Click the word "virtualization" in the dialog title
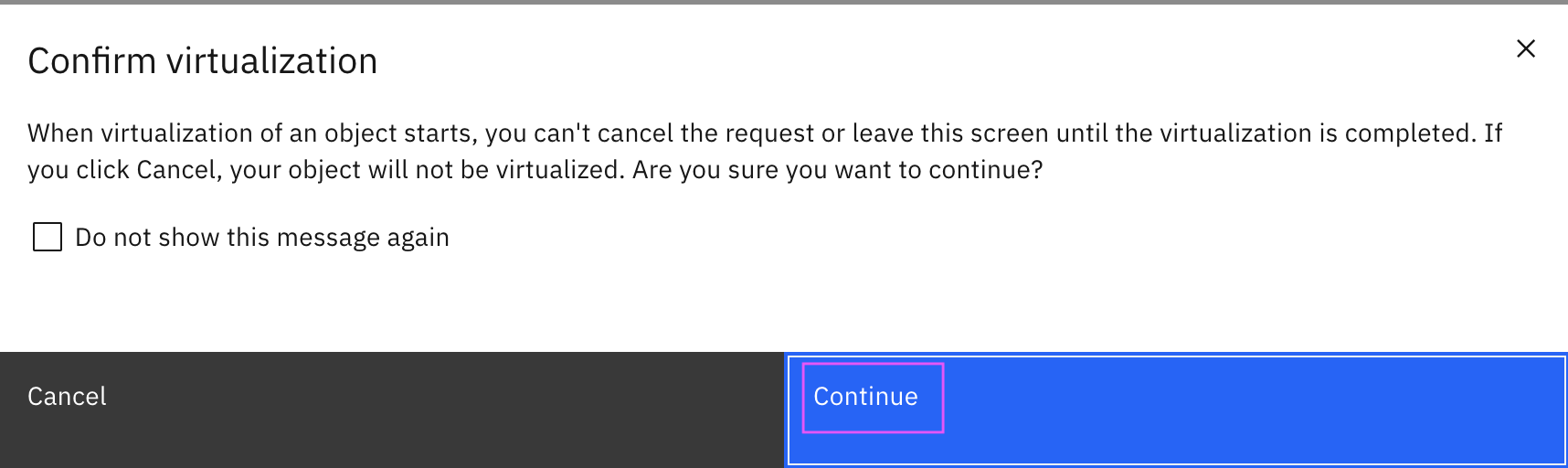 (271, 61)
